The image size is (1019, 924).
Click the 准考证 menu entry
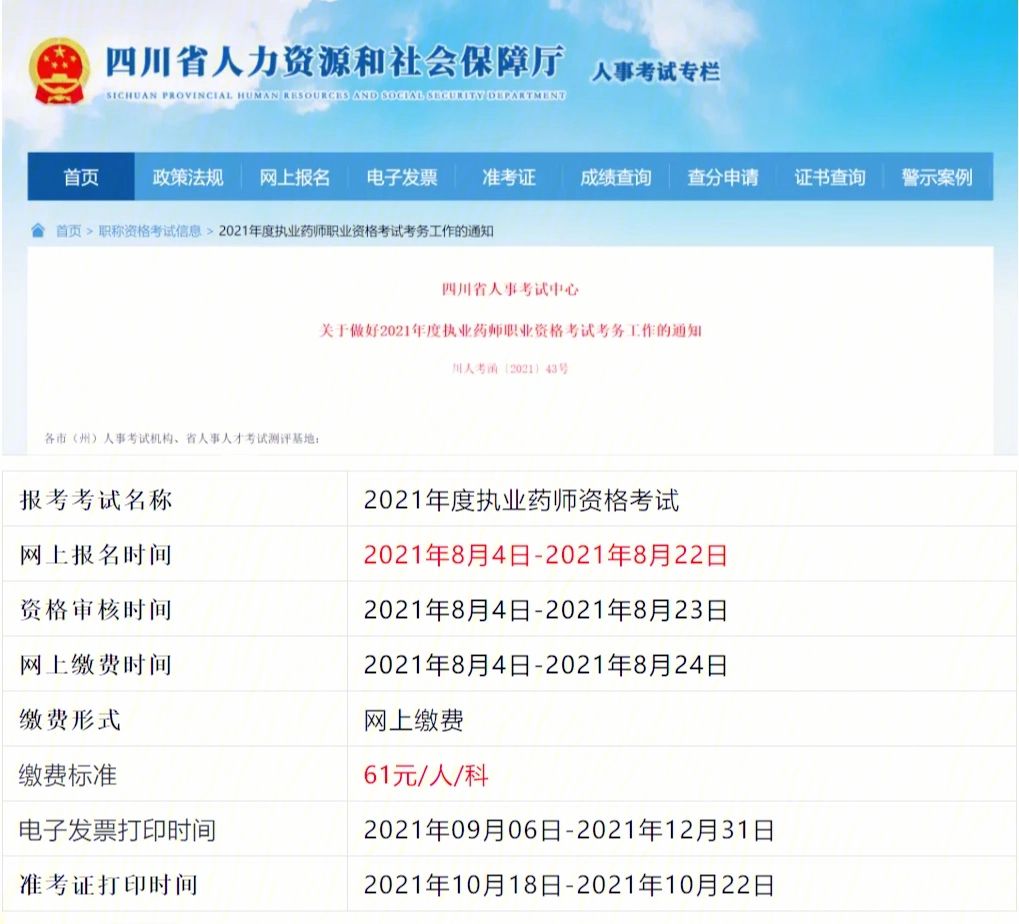click(x=509, y=177)
